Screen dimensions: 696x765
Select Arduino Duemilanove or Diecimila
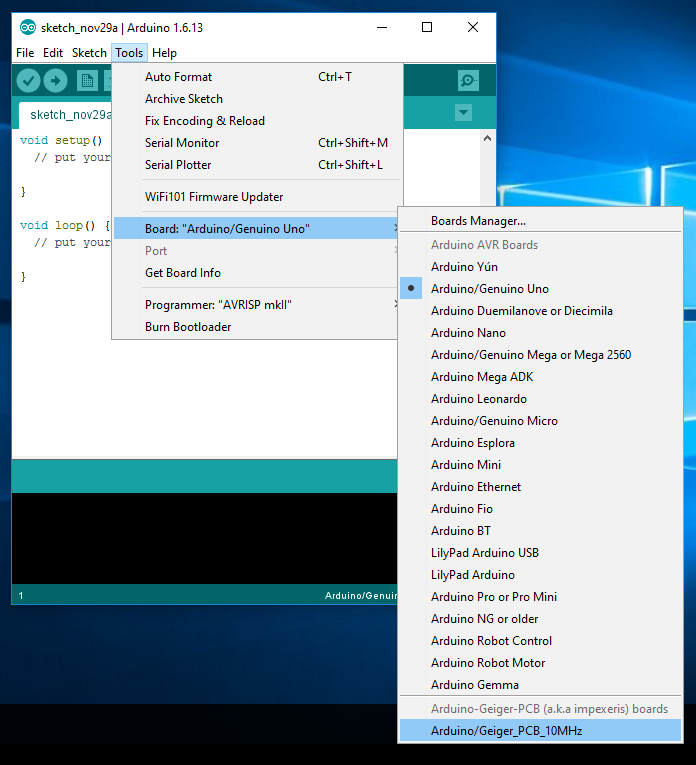(540, 311)
